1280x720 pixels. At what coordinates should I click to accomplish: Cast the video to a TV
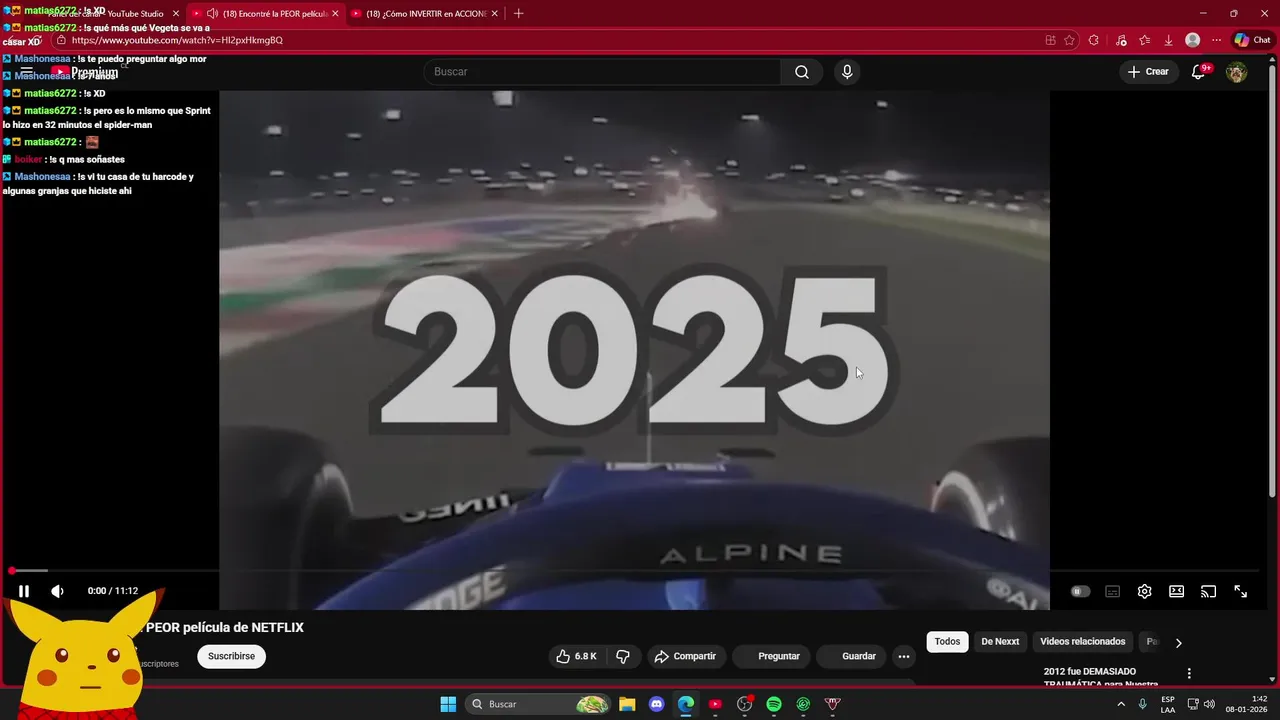click(x=1208, y=591)
